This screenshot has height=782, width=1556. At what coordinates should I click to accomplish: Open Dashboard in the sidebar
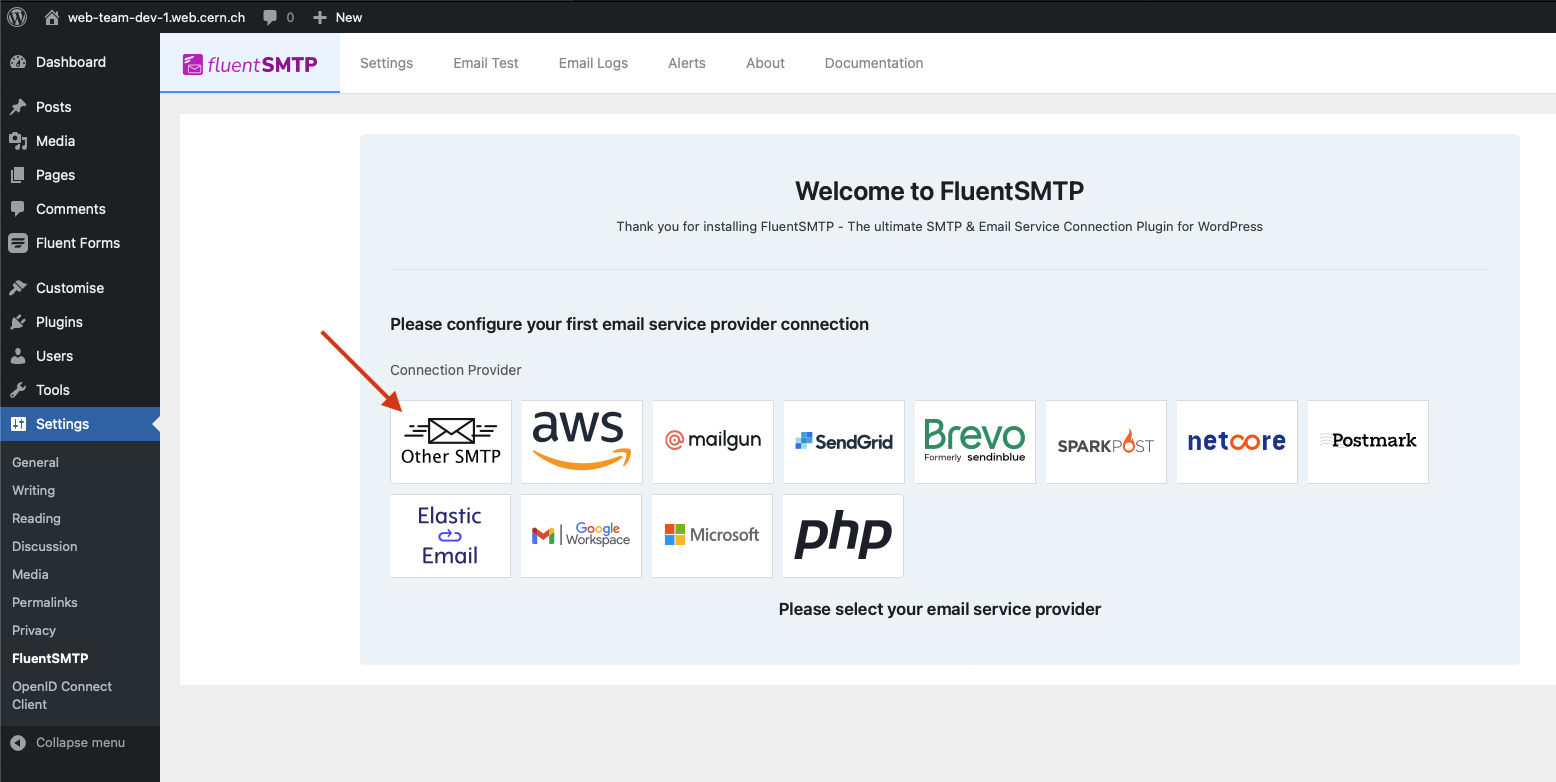[x=80, y=62]
